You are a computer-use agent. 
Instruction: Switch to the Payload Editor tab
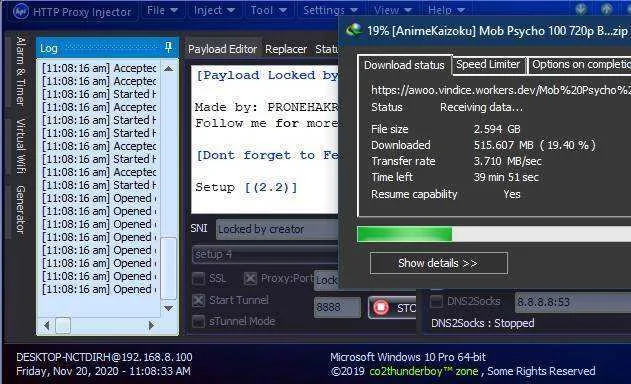coord(222,49)
